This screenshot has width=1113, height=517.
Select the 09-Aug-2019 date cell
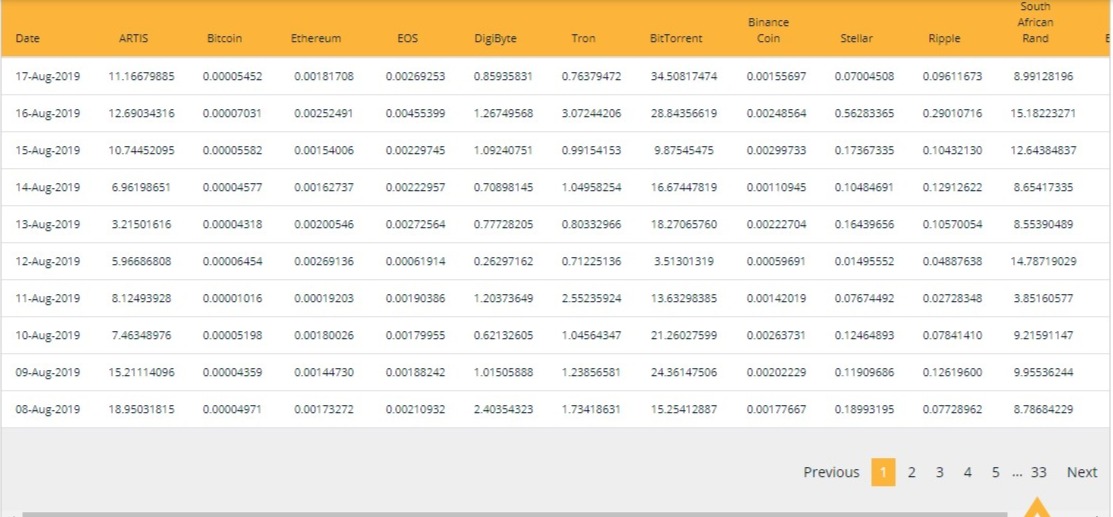pos(48,371)
